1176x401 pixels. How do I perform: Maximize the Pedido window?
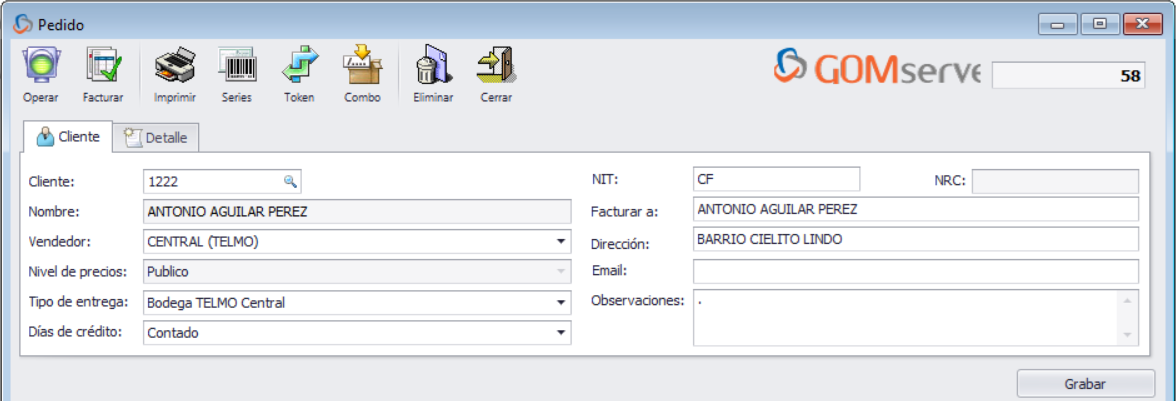click(1100, 25)
